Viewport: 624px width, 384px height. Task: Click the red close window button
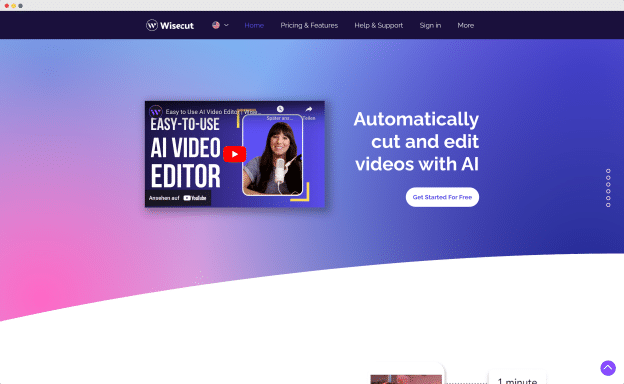tap(7, 6)
